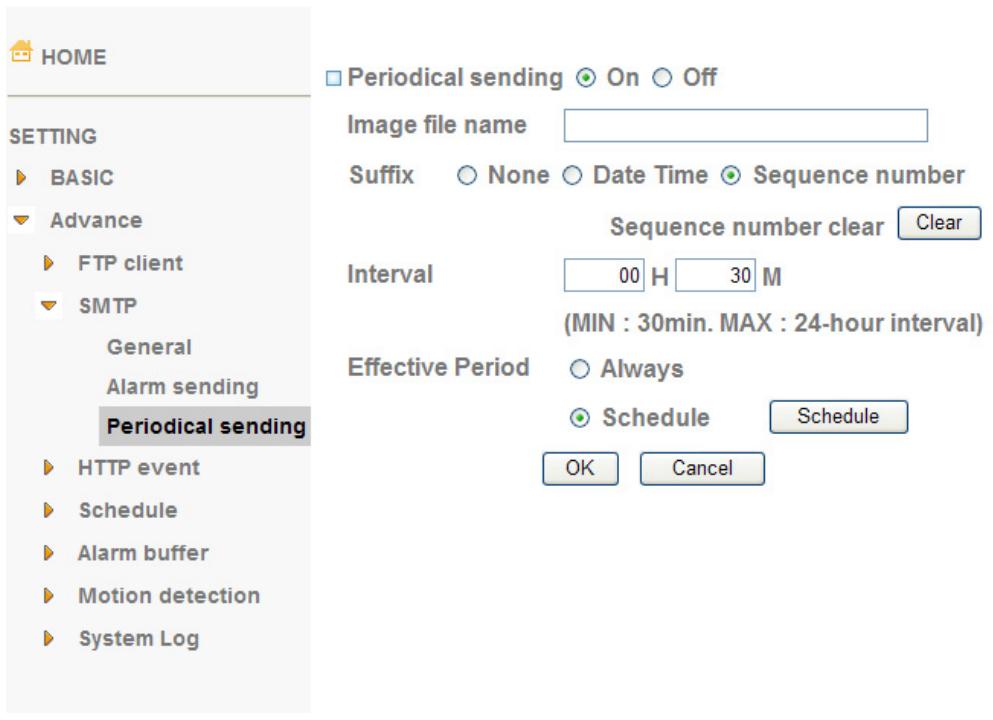Select None as the suffix
Image resolution: width=993 pixels, height=720 pixels.
(x=467, y=175)
